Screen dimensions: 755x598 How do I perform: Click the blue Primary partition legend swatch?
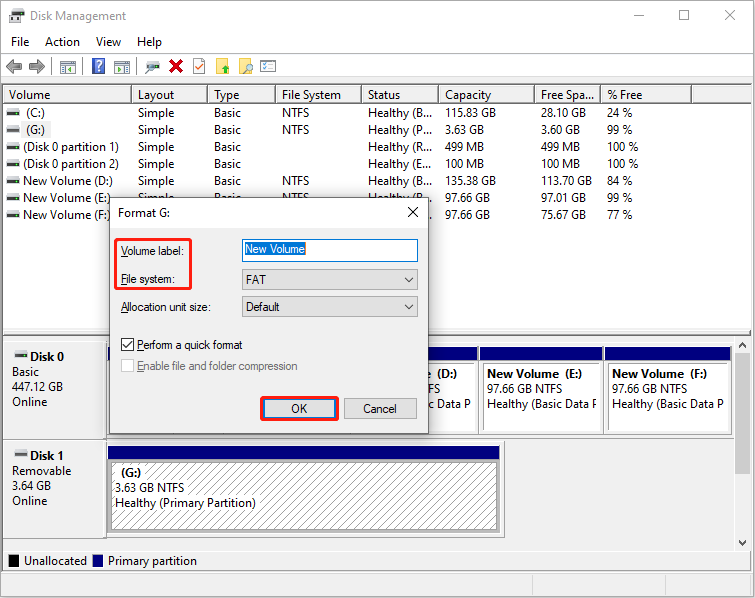coord(98,561)
